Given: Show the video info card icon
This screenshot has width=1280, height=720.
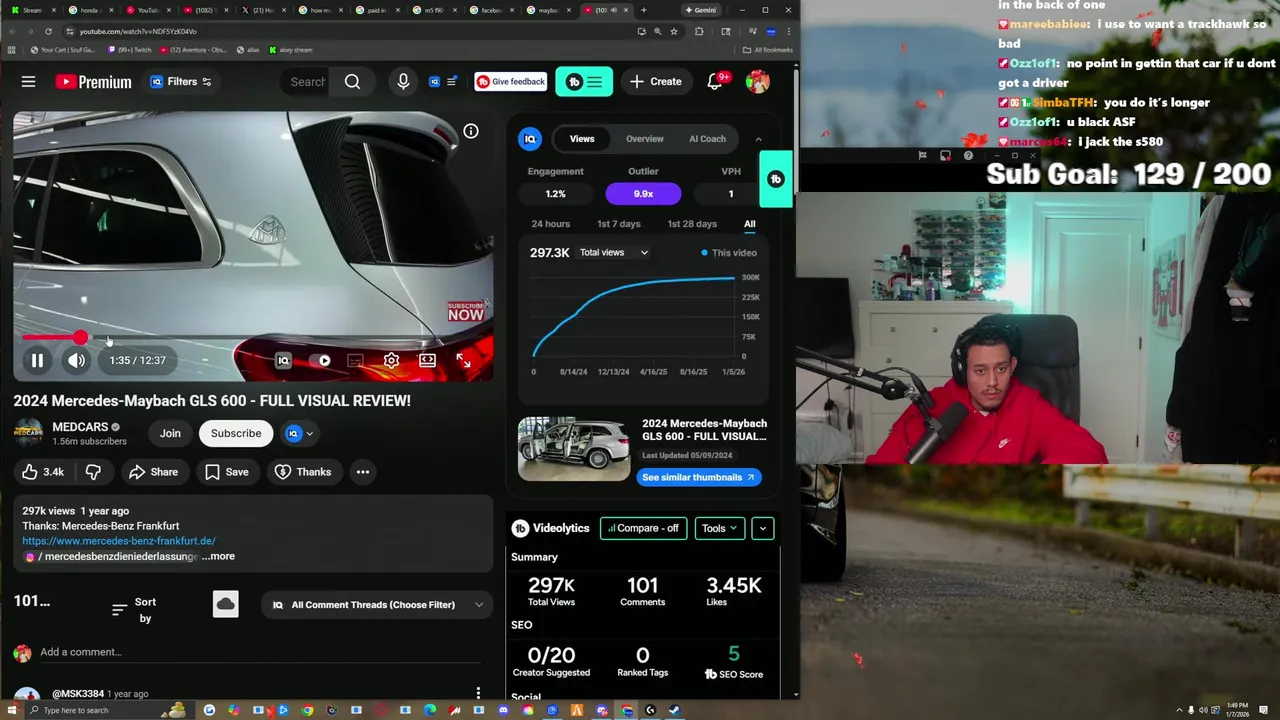Looking at the screenshot, I should (x=471, y=131).
